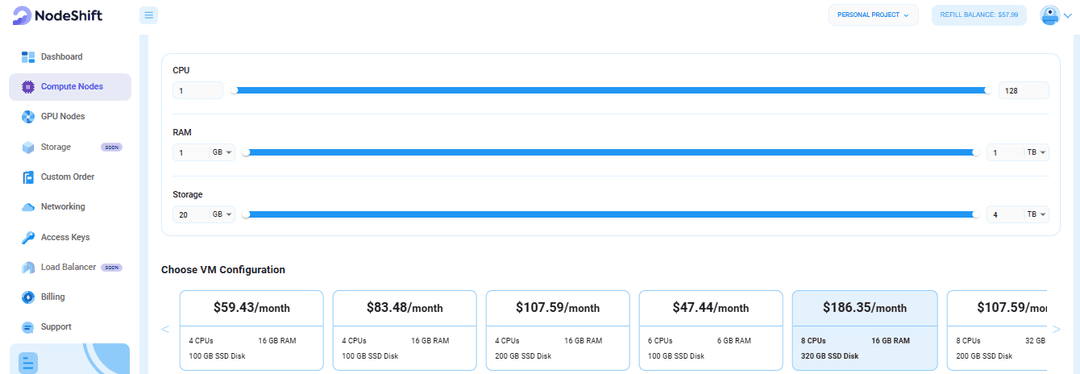Click the Refill Balance button
The height and width of the screenshot is (374, 1080).
(979, 14)
